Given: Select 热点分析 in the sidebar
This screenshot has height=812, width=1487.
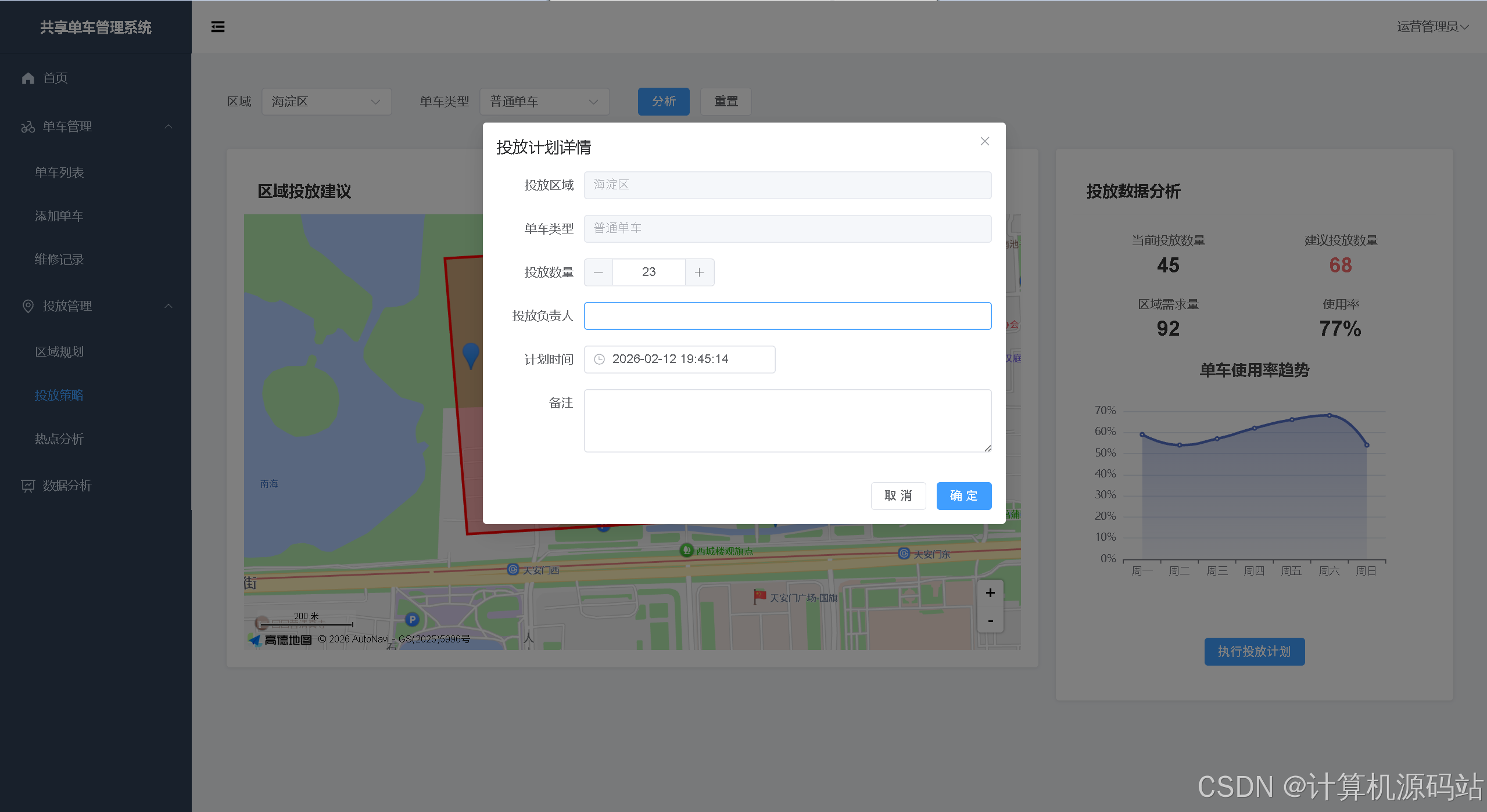Looking at the screenshot, I should [x=59, y=439].
